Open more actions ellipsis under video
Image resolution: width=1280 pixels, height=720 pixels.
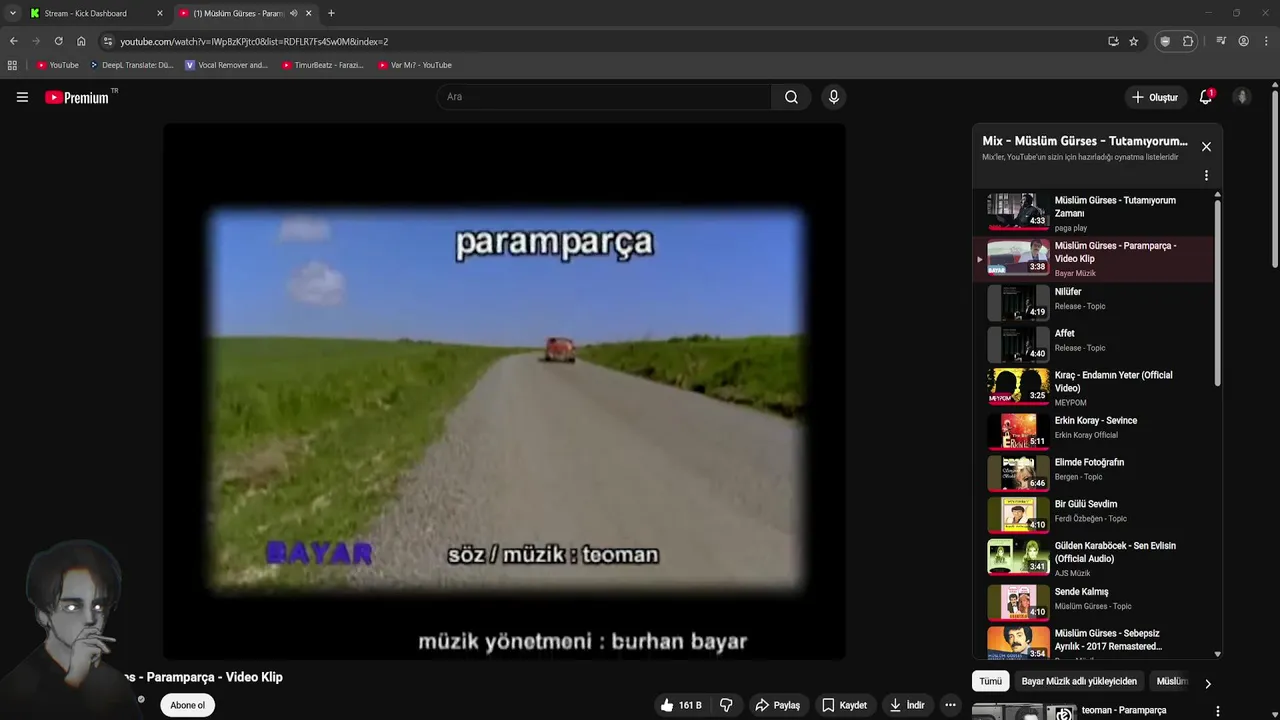[950, 705]
